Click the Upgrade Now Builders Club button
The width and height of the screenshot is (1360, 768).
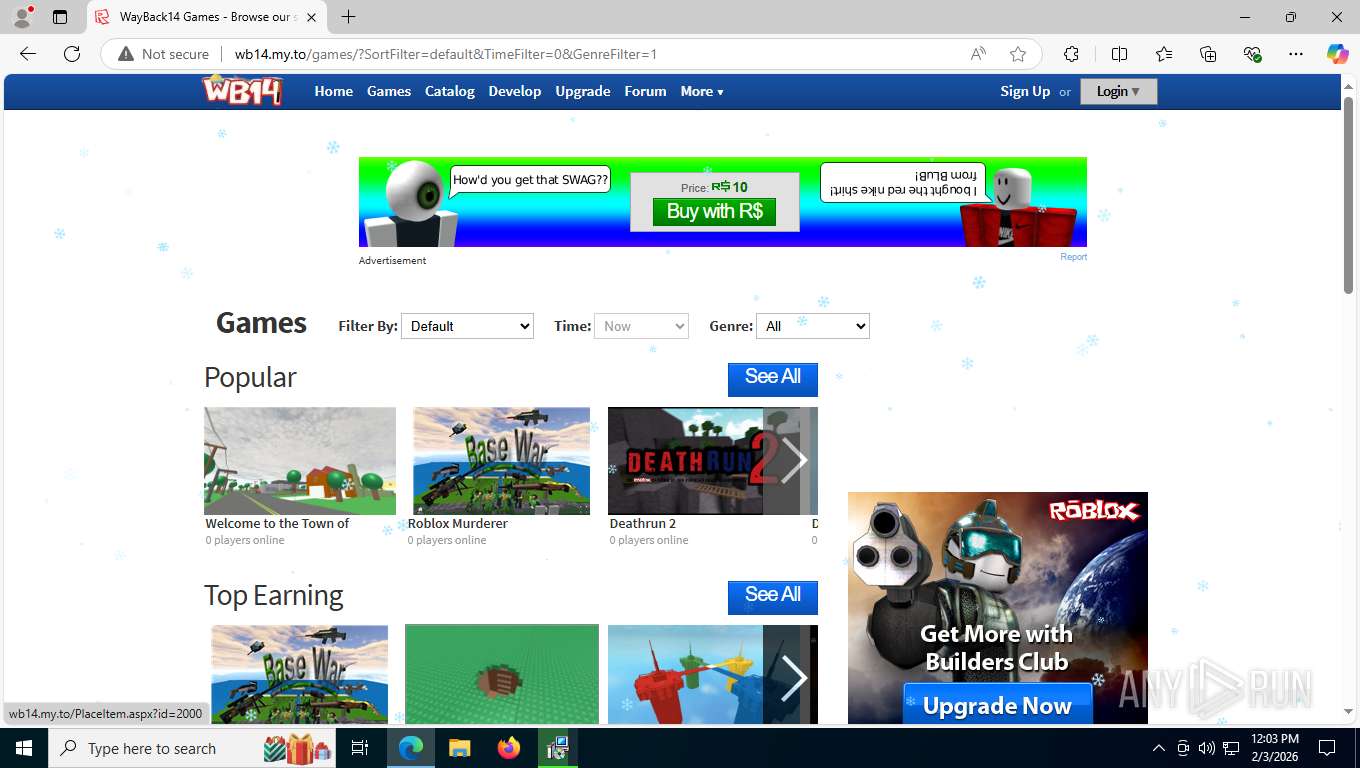997,705
